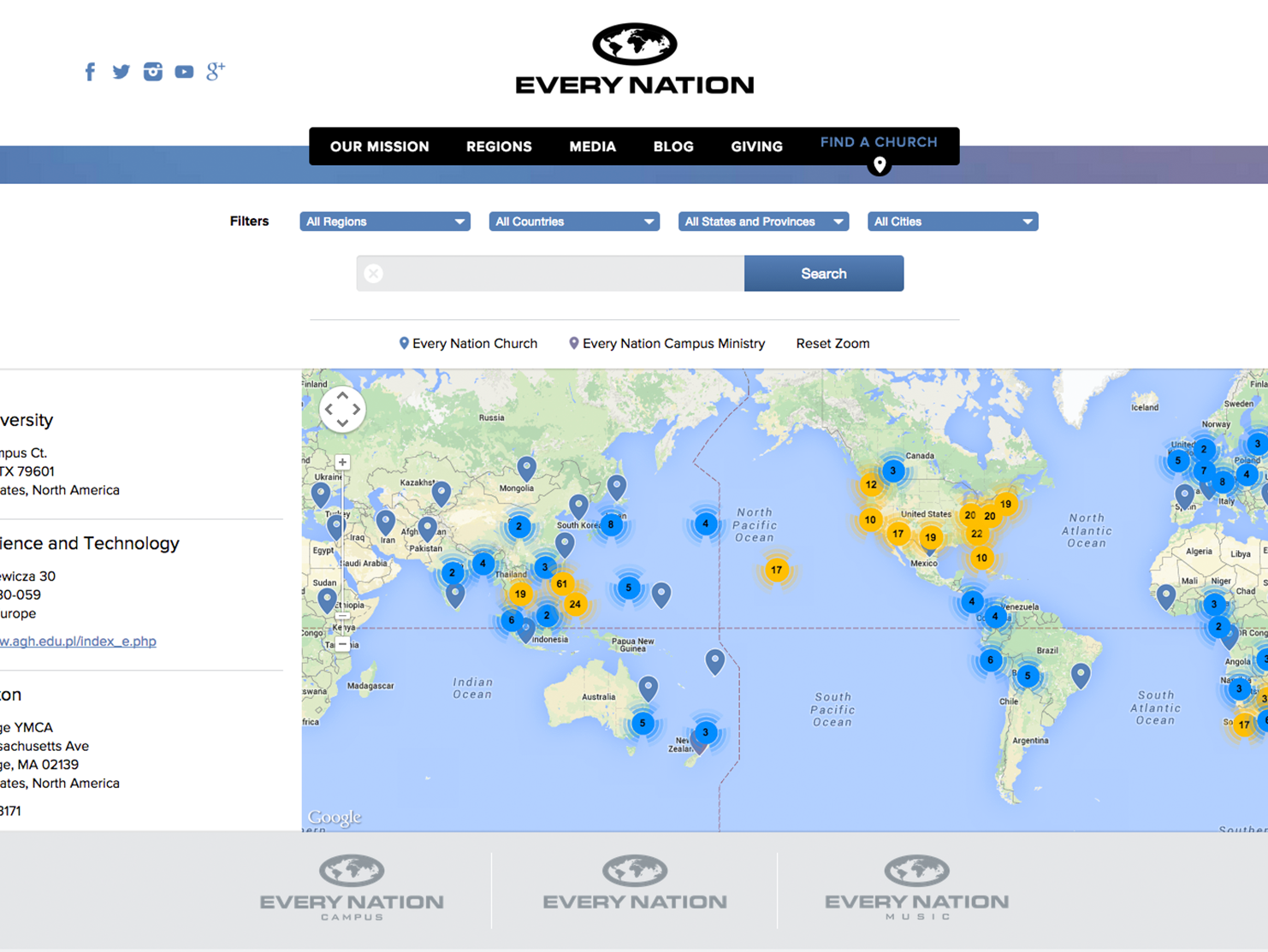Expand the All Cities dropdown

pos(952,222)
